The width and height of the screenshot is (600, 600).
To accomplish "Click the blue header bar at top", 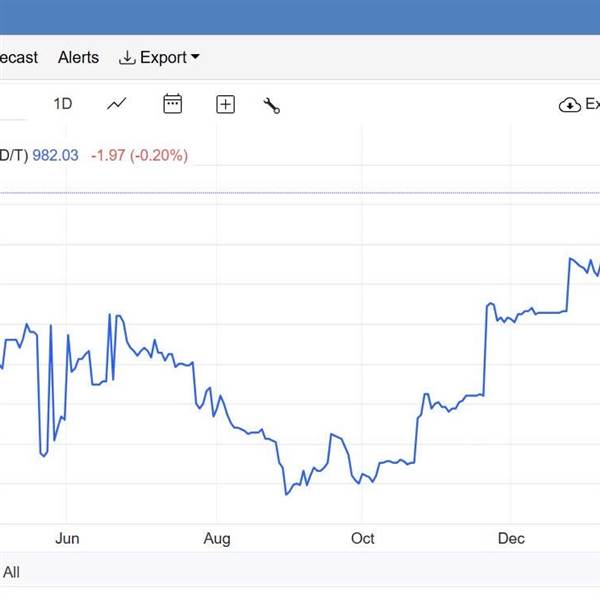I will (x=300, y=17).
